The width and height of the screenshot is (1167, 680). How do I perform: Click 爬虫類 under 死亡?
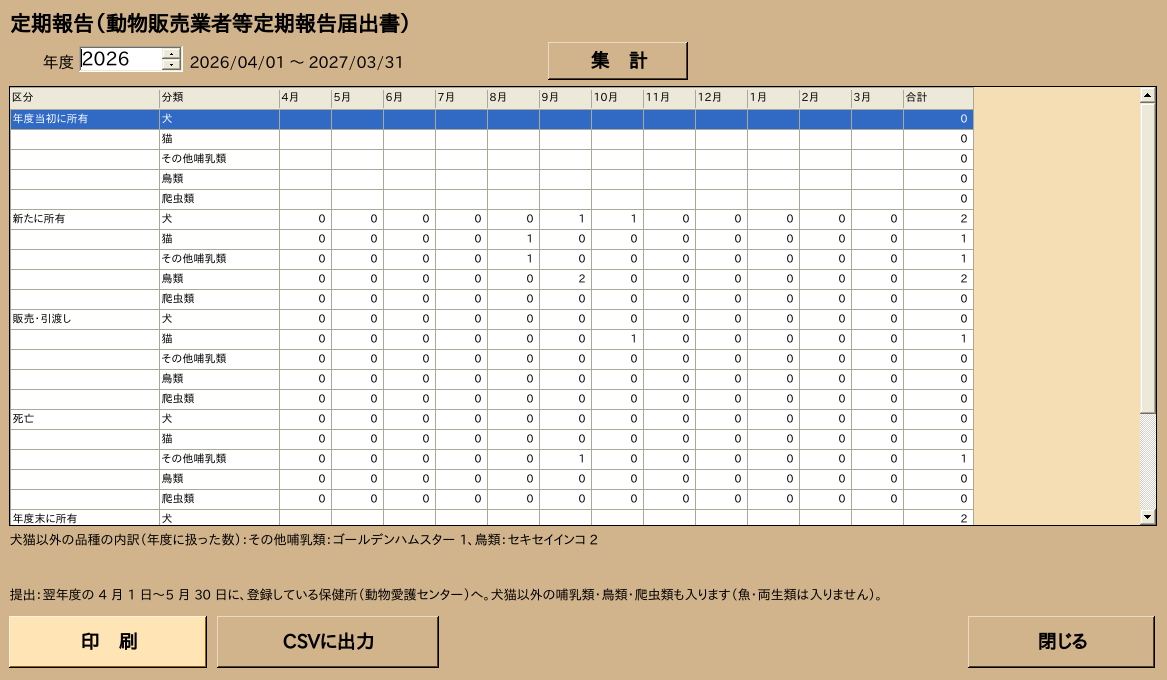tap(220, 498)
